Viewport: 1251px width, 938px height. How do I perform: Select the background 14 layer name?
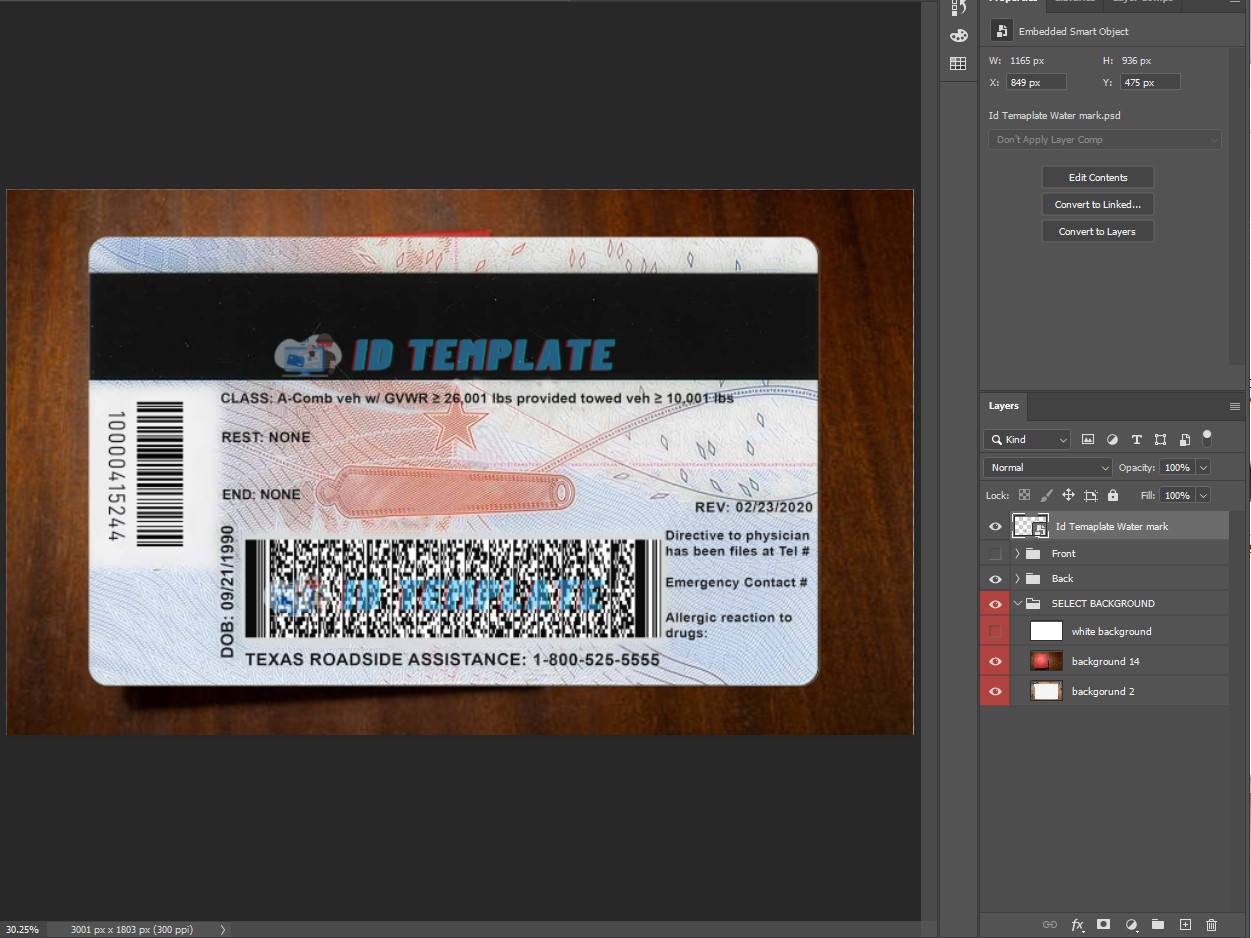pos(1106,661)
